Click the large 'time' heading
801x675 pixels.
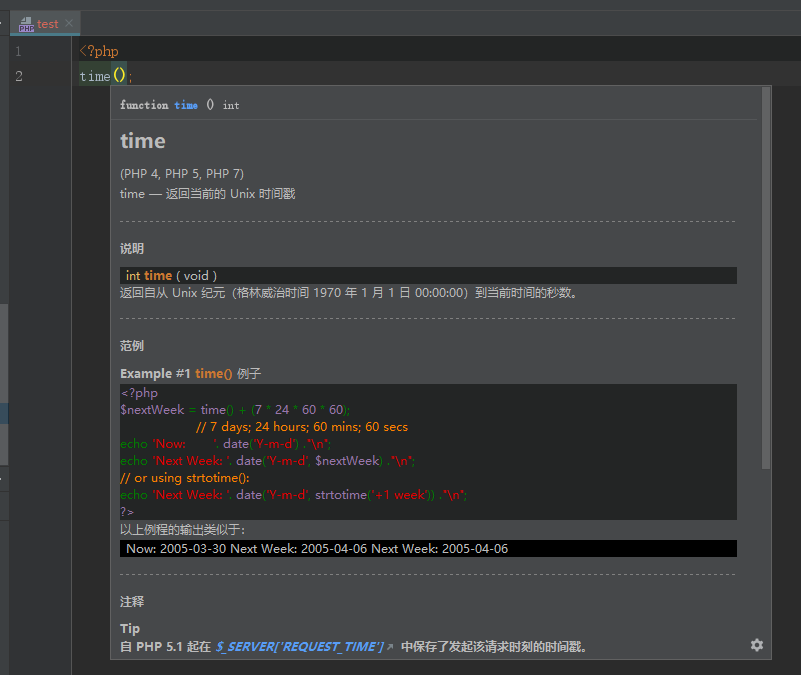pyautogui.click(x=143, y=141)
